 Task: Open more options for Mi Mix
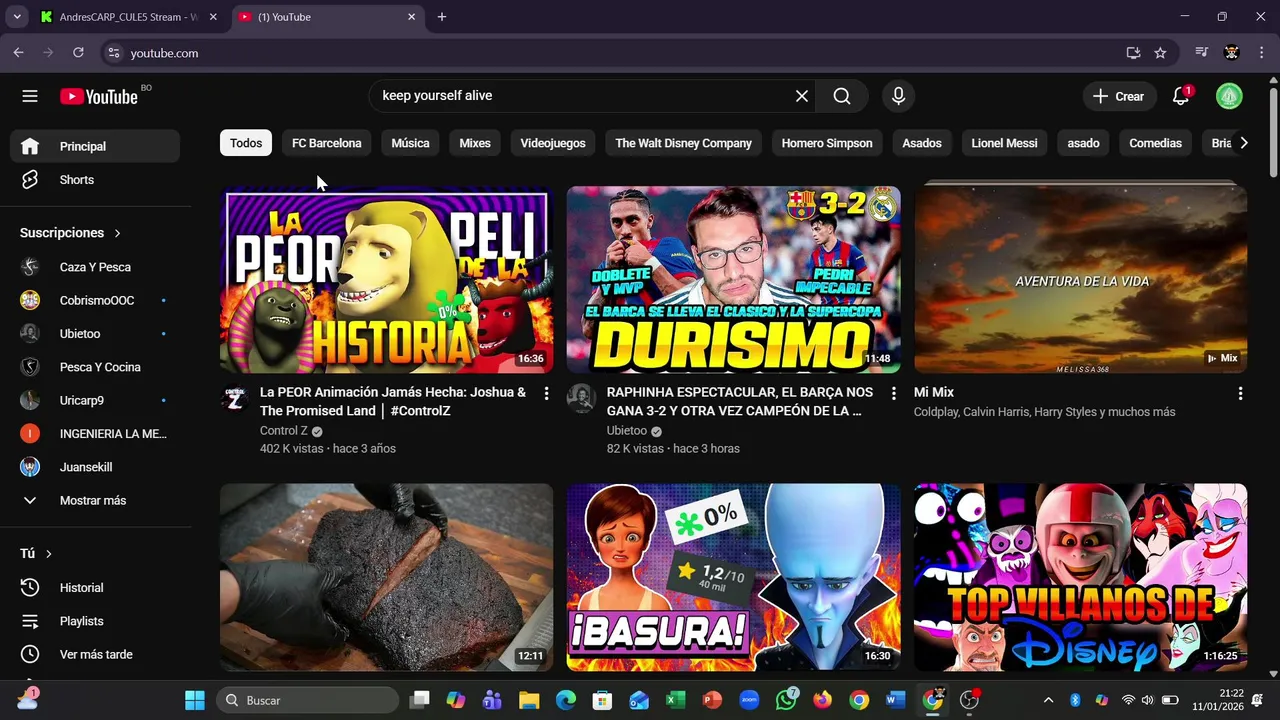1240,394
